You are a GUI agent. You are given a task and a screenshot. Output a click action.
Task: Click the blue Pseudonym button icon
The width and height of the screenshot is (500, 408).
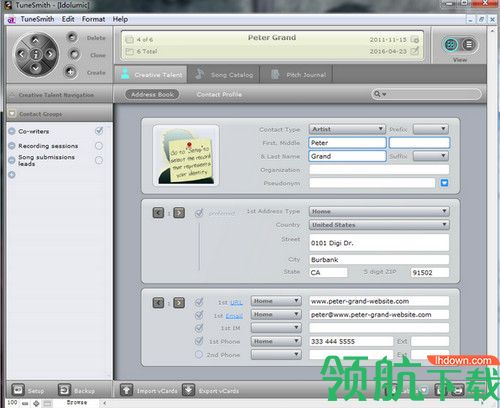coord(444,183)
